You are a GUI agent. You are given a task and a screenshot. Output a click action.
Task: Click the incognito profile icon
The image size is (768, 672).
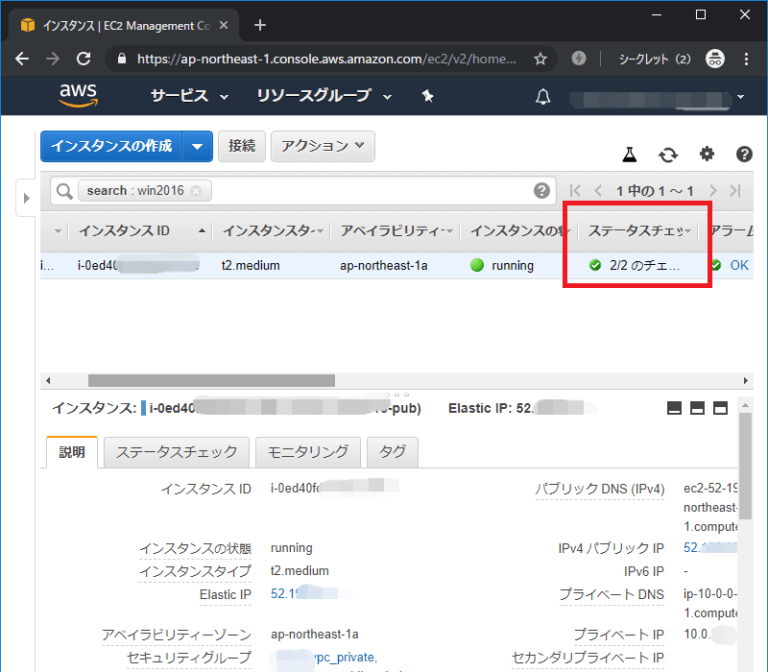point(715,59)
